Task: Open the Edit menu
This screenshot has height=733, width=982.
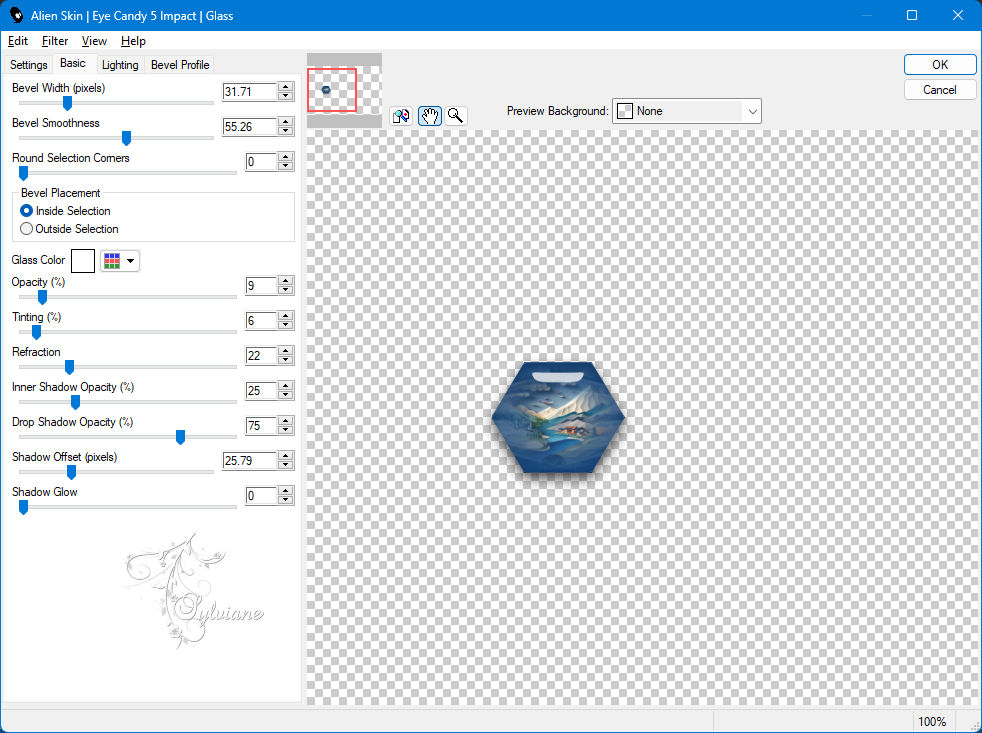Action: [x=18, y=41]
